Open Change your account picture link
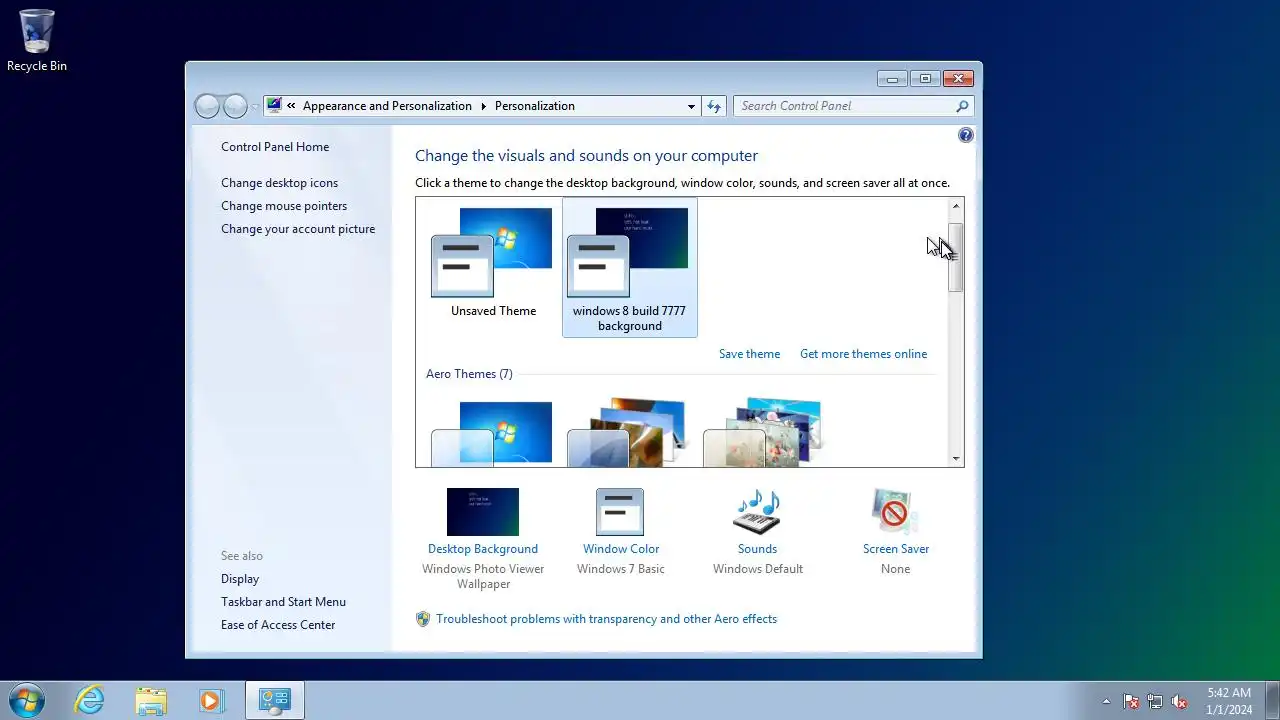This screenshot has width=1280, height=720. (x=298, y=229)
